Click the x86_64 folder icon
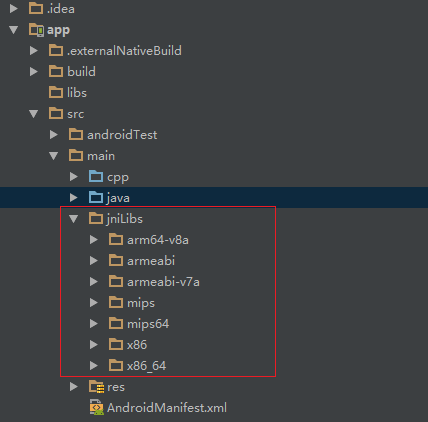 116,365
